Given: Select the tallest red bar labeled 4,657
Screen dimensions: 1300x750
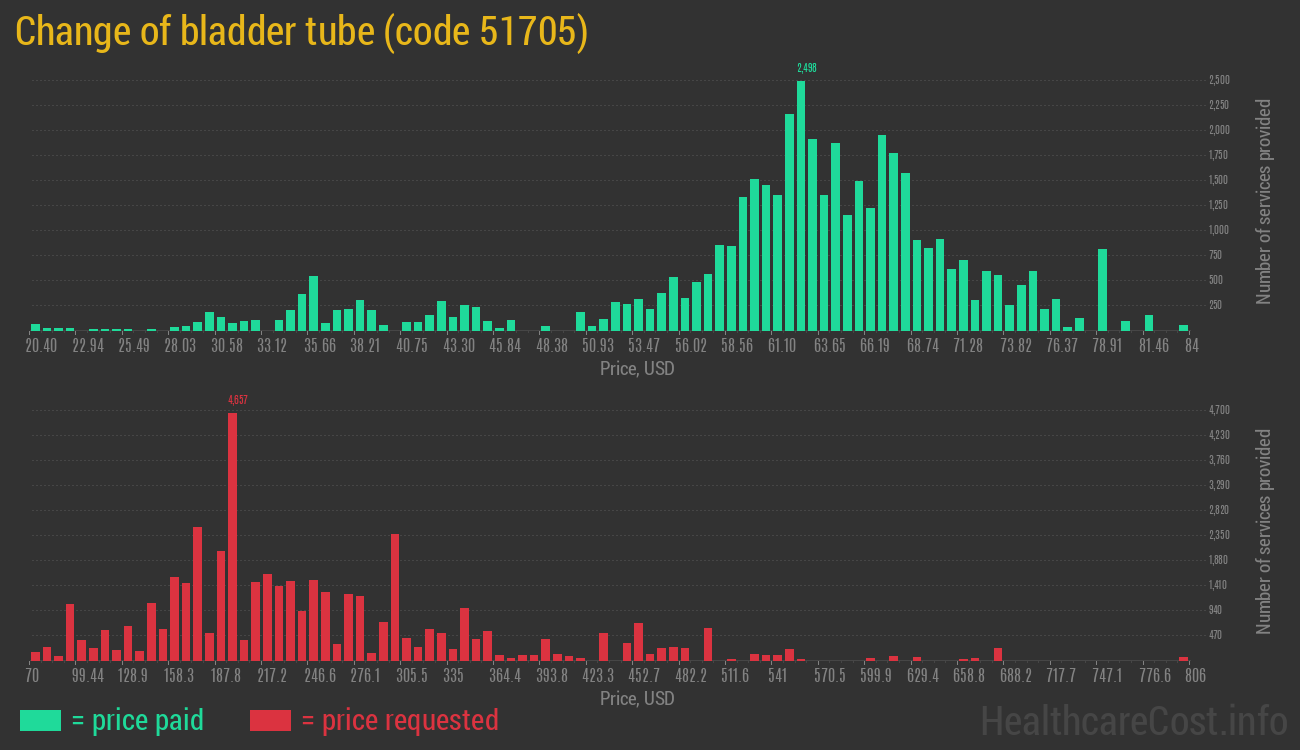Looking at the screenshot, I should click(x=232, y=536).
